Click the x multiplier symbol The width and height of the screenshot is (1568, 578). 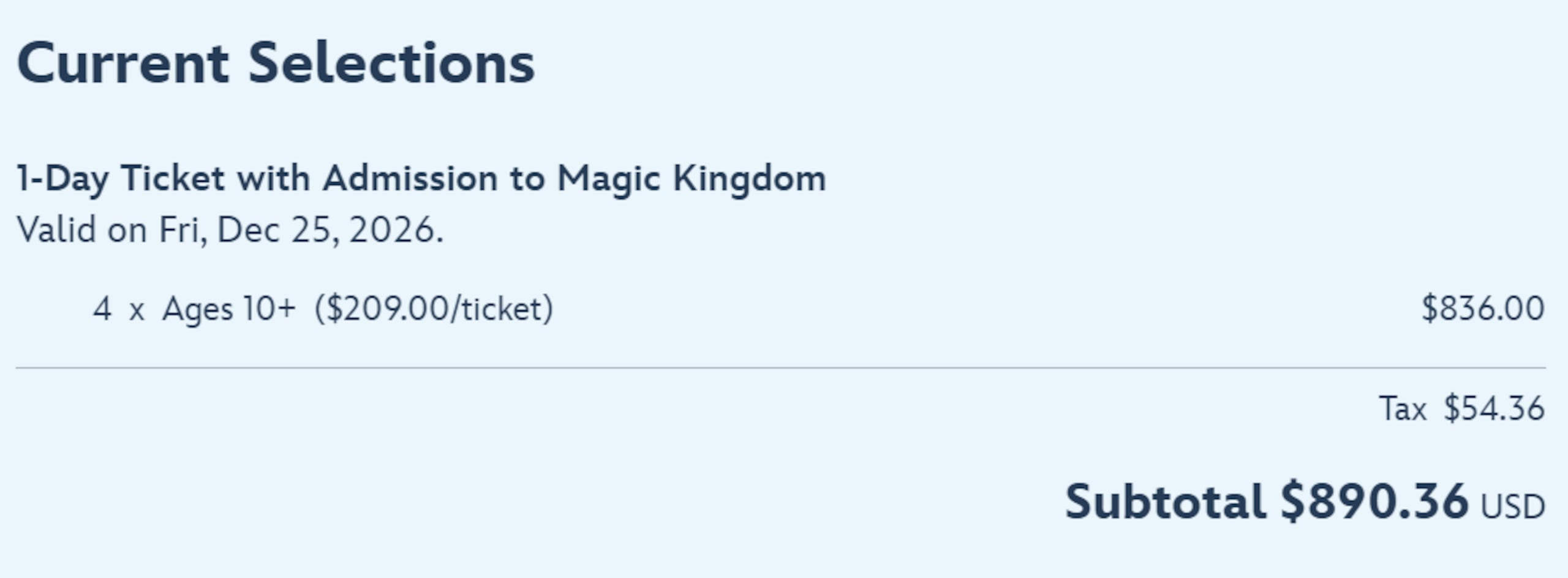pos(137,311)
